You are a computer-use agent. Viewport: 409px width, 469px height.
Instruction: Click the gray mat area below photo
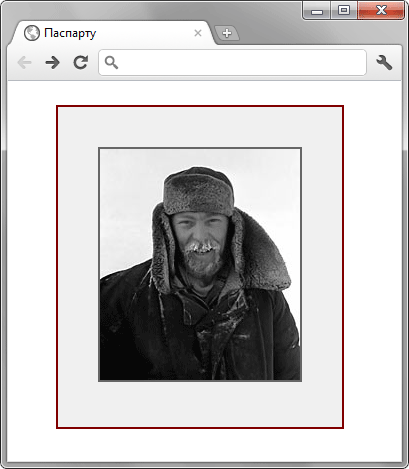point(200,404)
